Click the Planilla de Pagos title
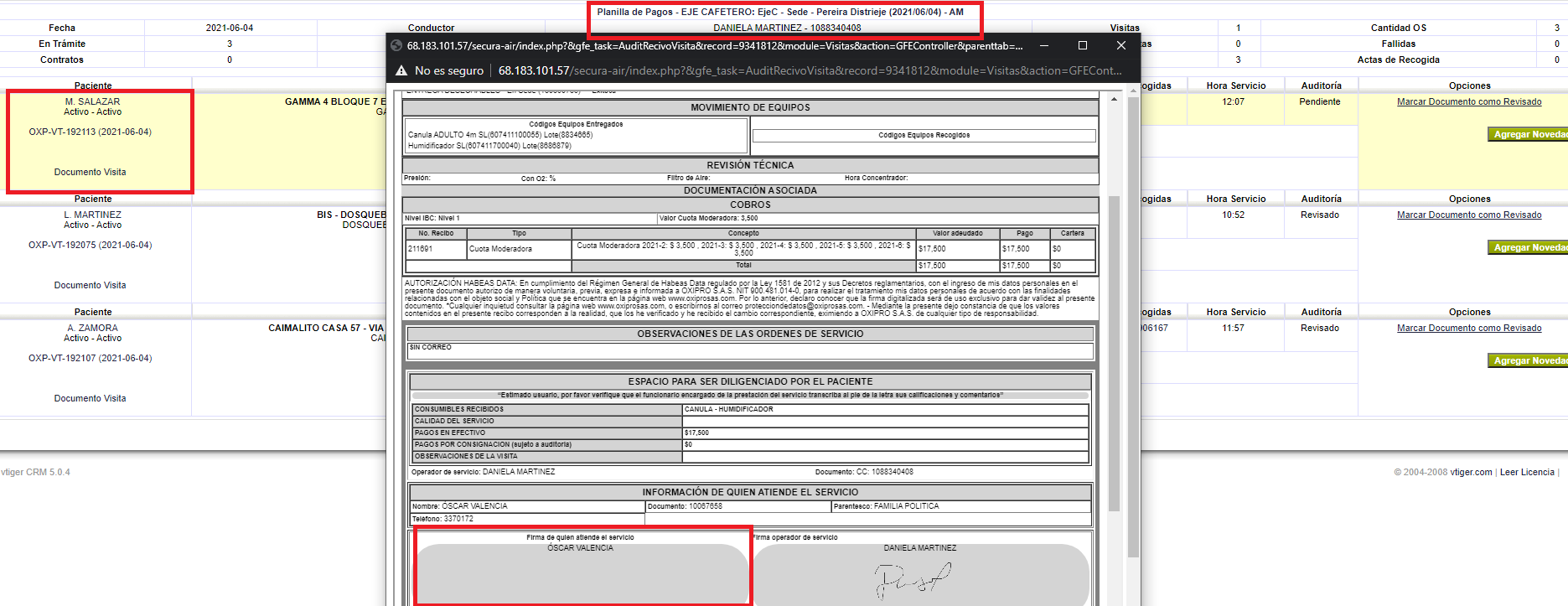Viewport: 1568px width, 606px height. [x=780, y=12]
